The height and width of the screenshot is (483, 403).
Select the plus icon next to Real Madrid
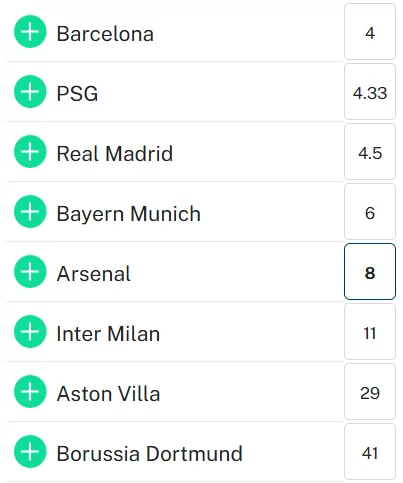pos(30,152)
